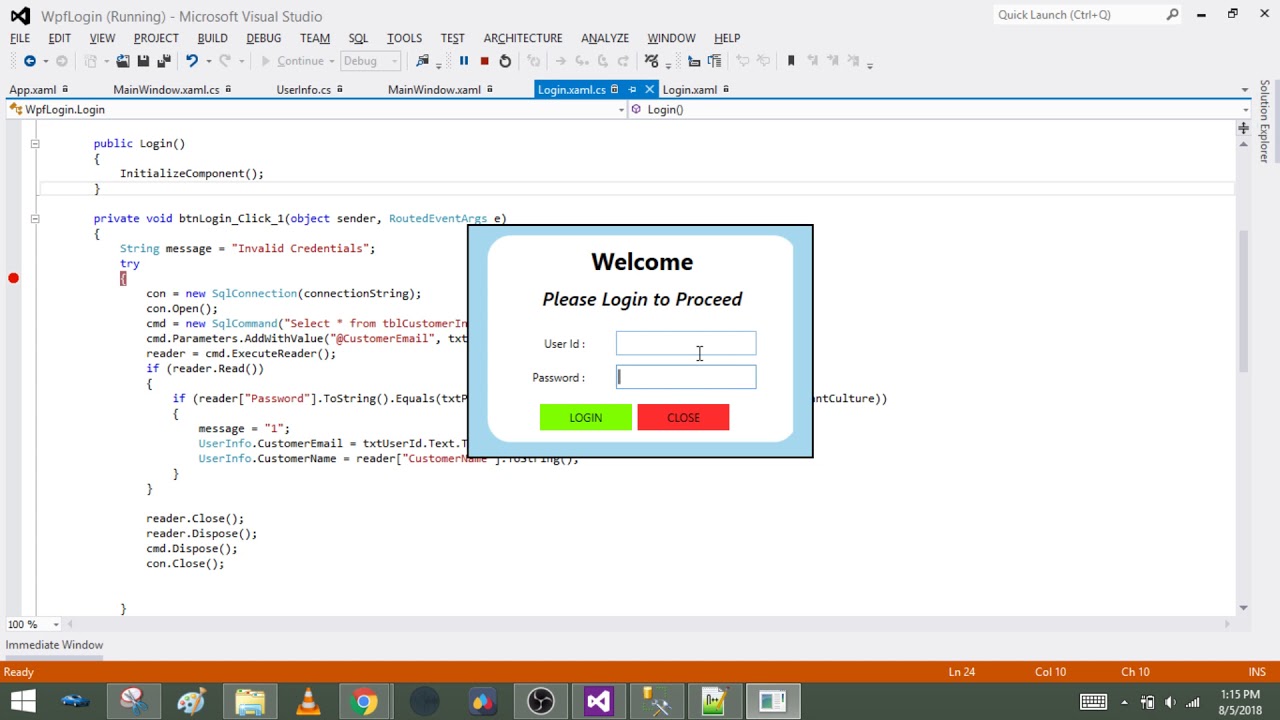
Task: Open the VIEW menu
Action: click(102, 38)
